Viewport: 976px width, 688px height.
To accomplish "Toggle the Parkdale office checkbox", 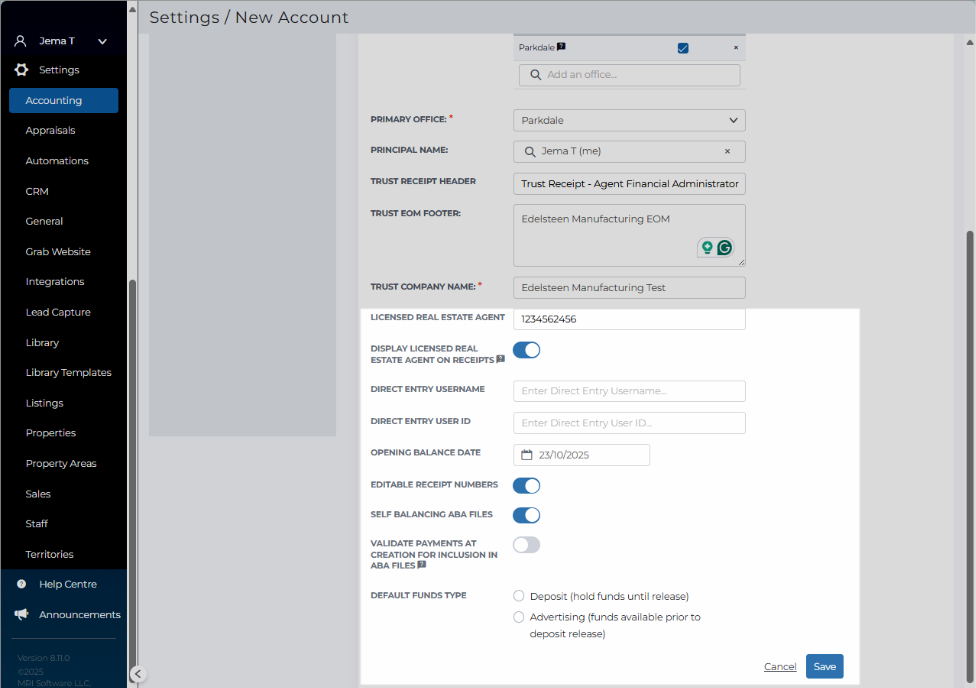I will point(683,48).
